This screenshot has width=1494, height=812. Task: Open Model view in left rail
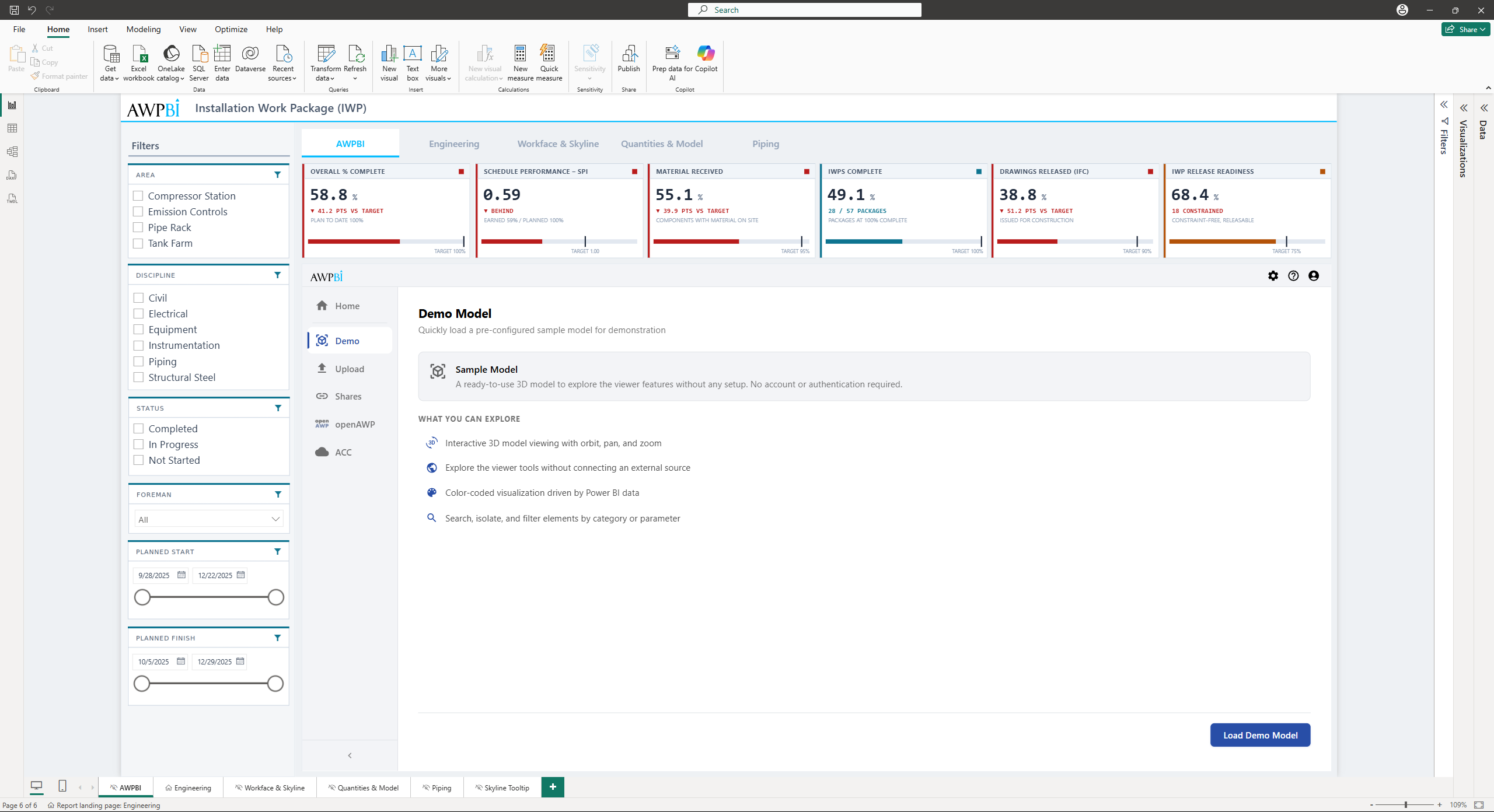coord(12,152)
